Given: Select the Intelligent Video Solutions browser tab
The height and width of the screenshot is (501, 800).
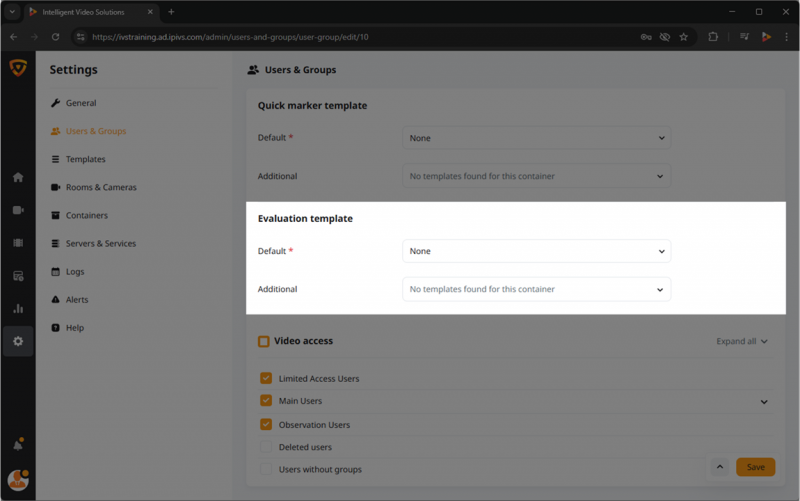Looking at the screenshot, I should (92, 12).
